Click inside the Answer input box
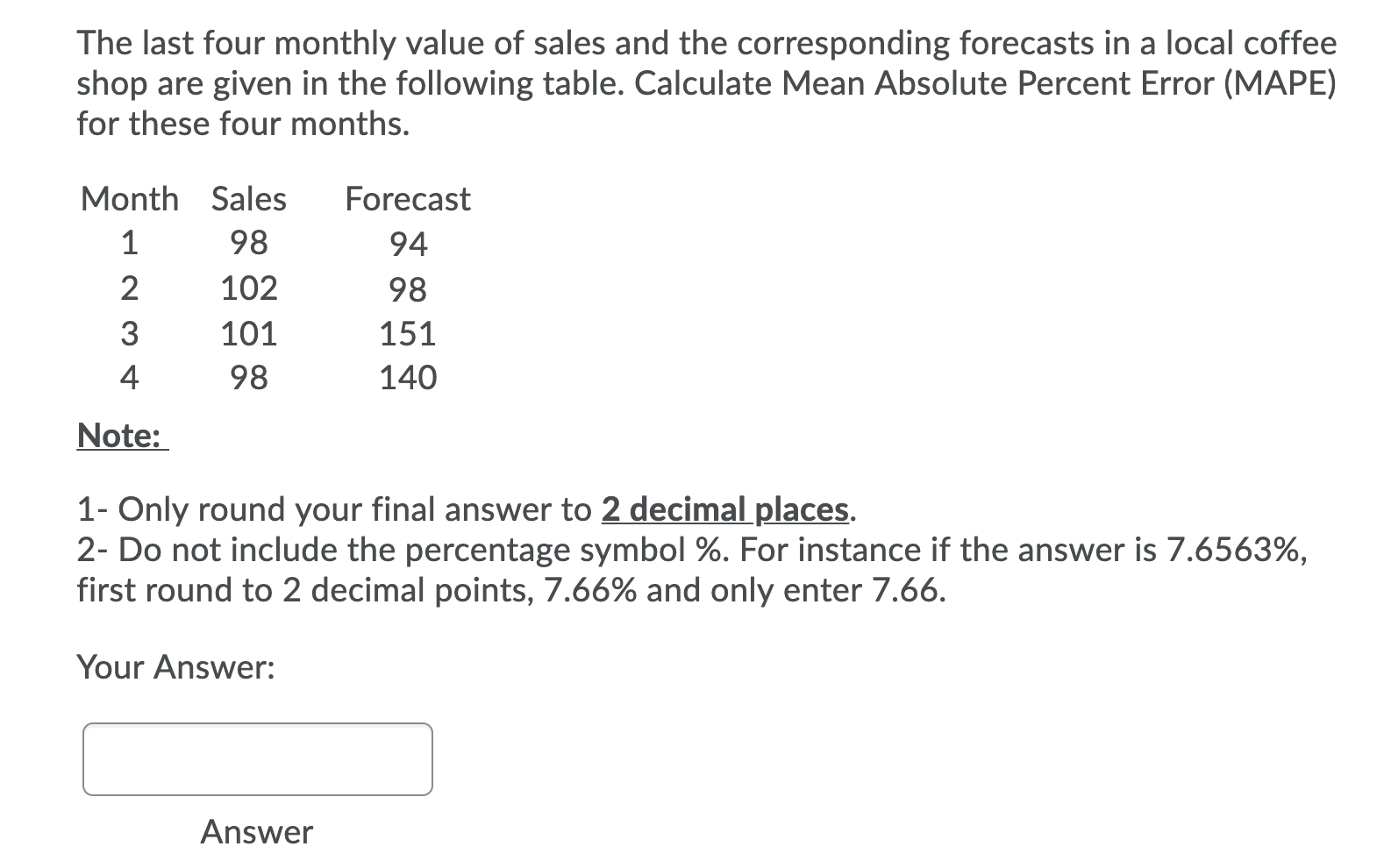 [256, 758]
